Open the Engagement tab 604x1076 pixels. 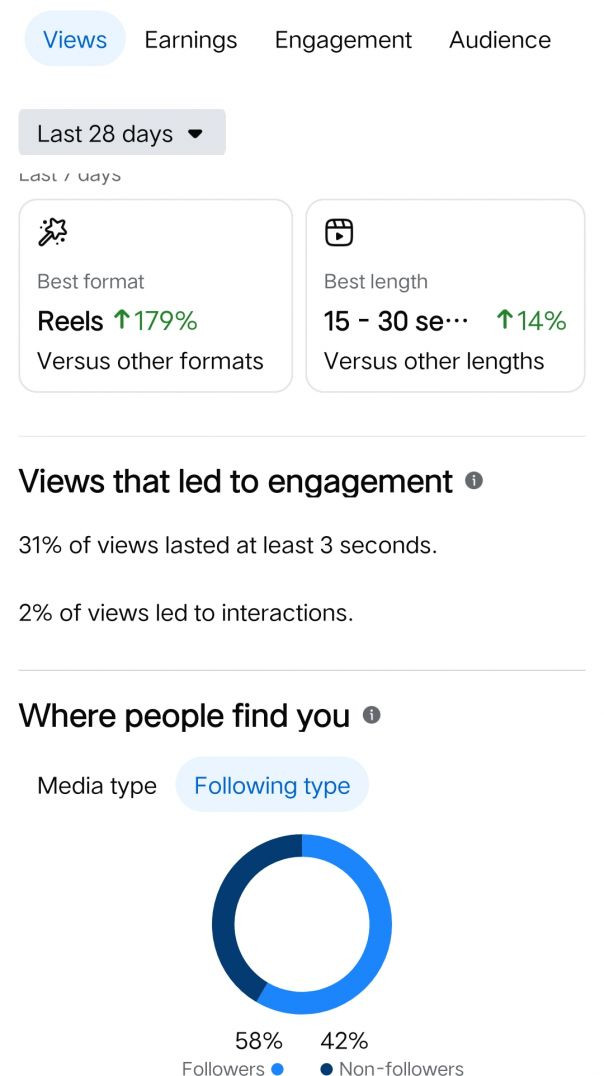(x=343, y=40)
